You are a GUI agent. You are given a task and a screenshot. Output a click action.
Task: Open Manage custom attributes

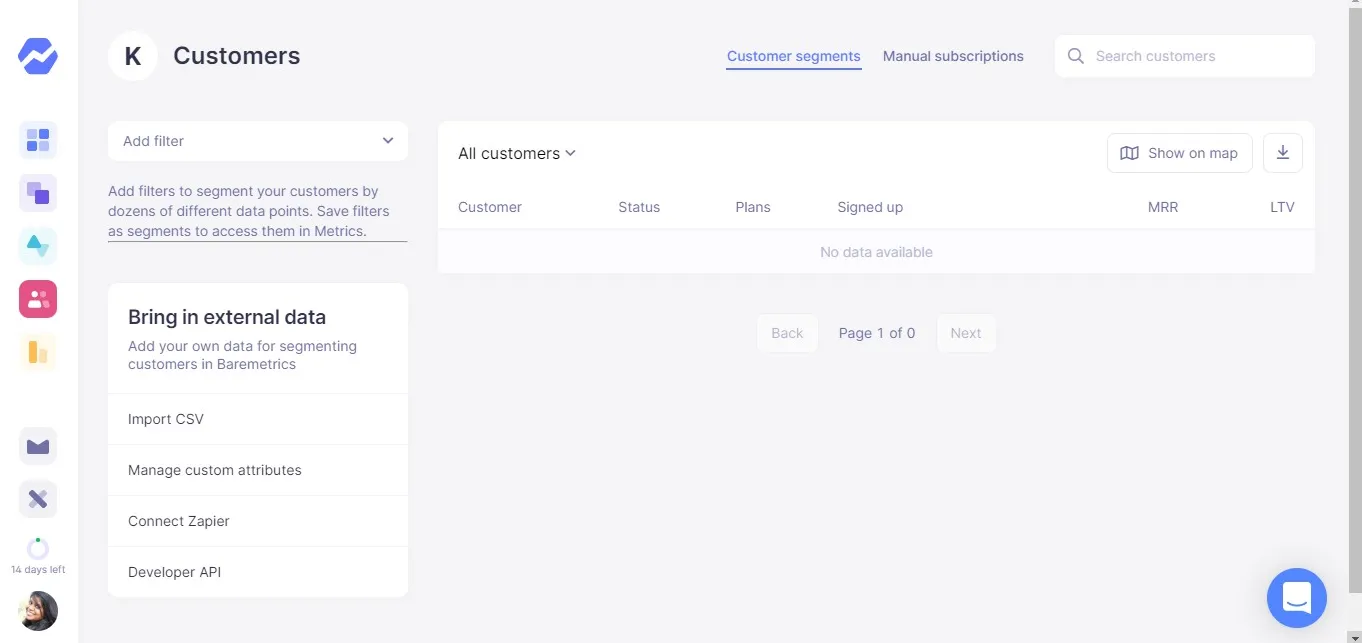[258, 470]
